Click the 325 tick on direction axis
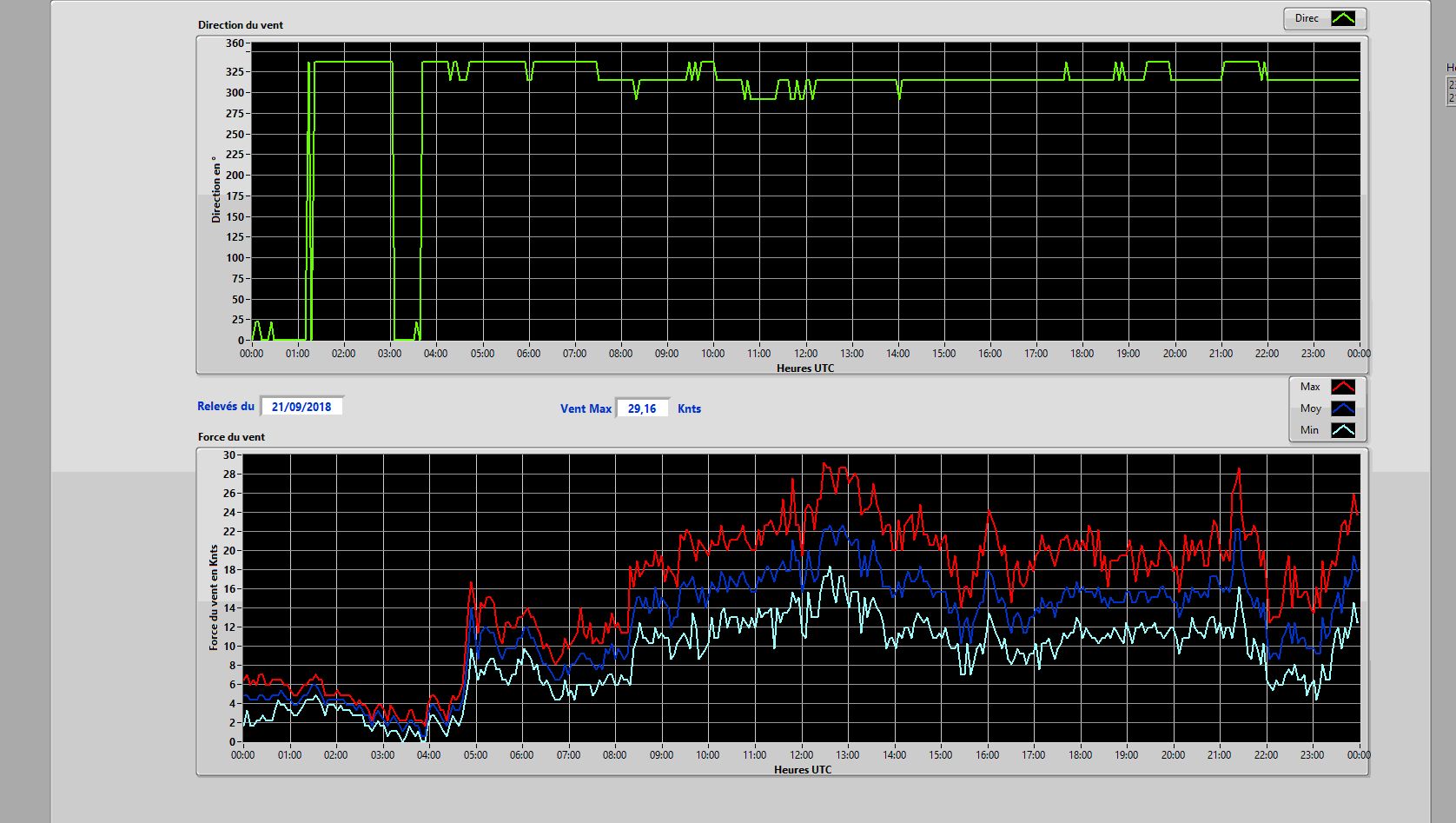The height and width of the screenshot is (823, 1456). click(x=235, y=71)
